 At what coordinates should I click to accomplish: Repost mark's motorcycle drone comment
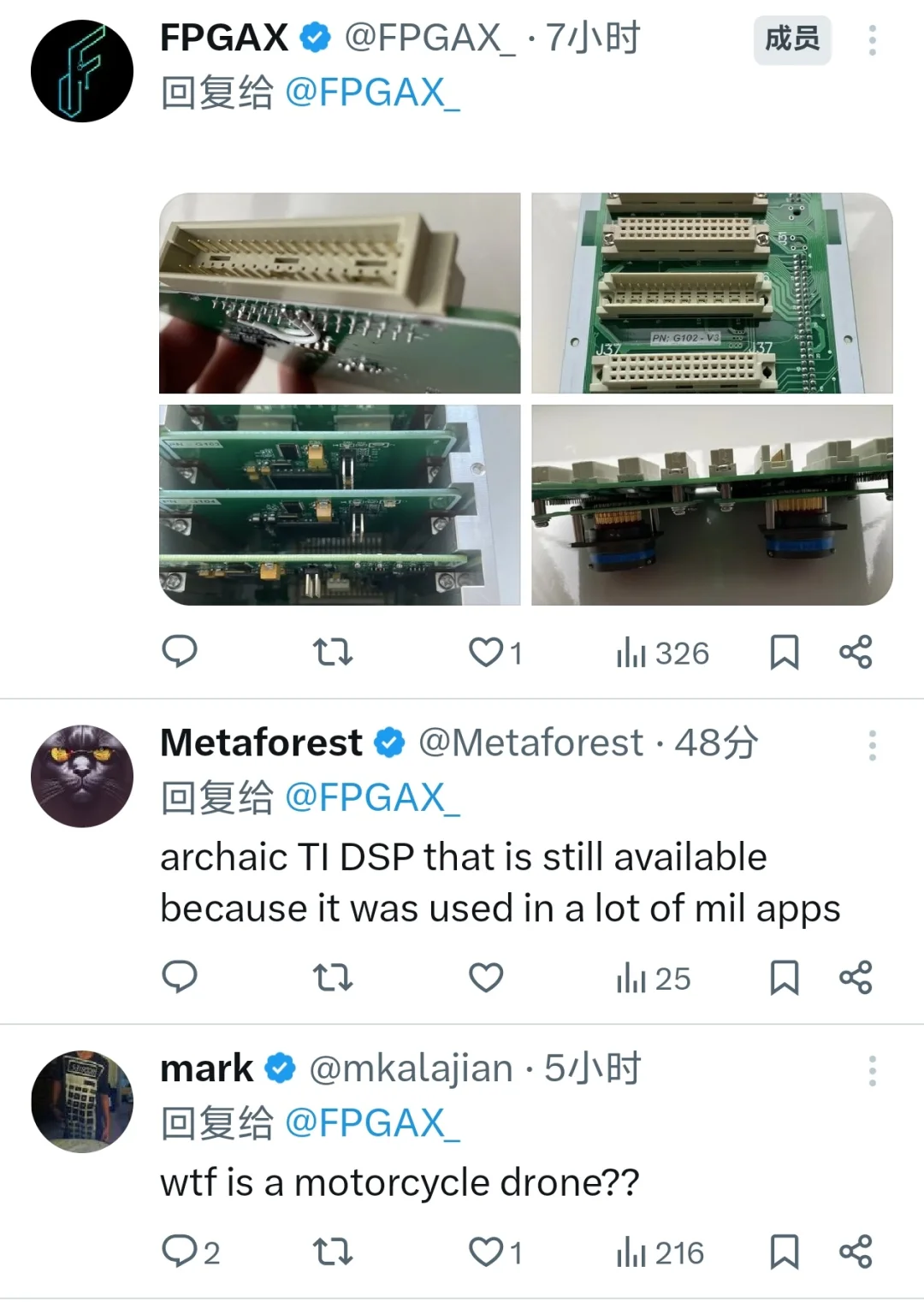tap(333, 1252)
